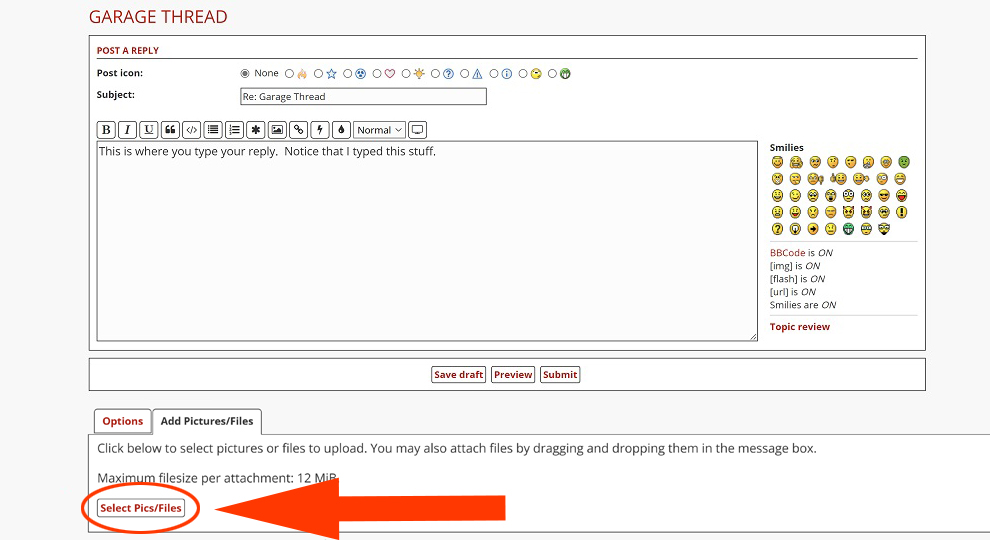
Task: Insert the sunglasses cool smiley
Action: point(883,195)
